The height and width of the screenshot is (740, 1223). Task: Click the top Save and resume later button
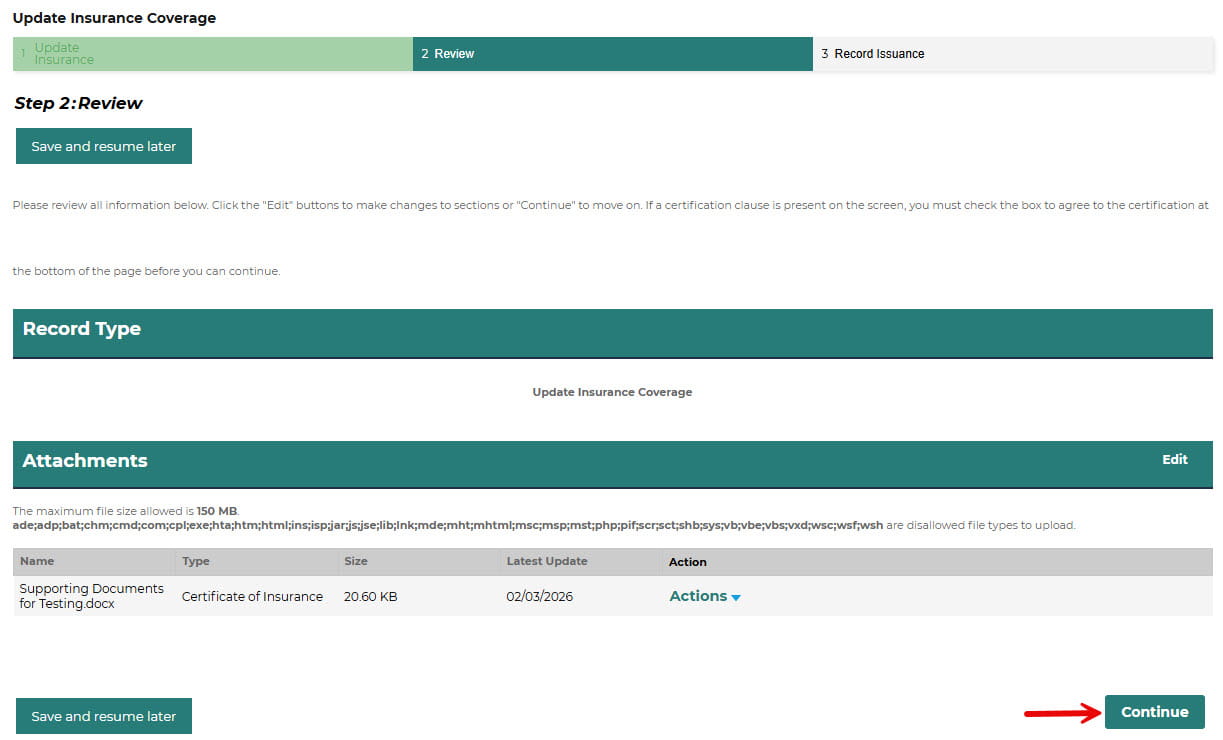point(104,146)
